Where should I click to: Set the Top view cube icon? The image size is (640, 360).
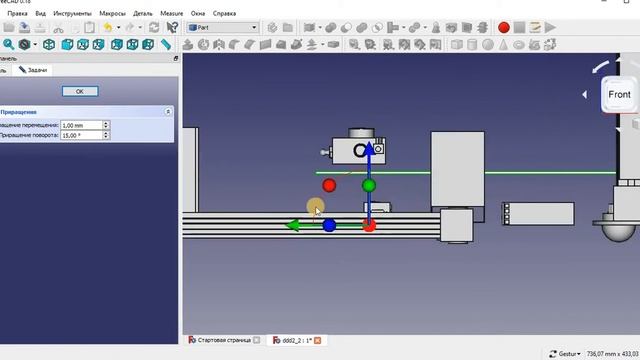83,44
